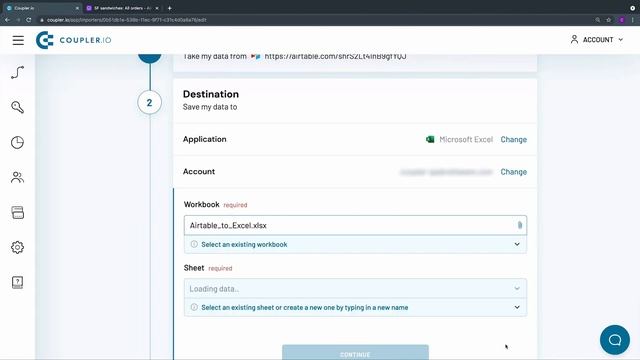Viewport: 640px width, 360px height.
Task: Open the billing card icon in sidebar
Action: 17,212
